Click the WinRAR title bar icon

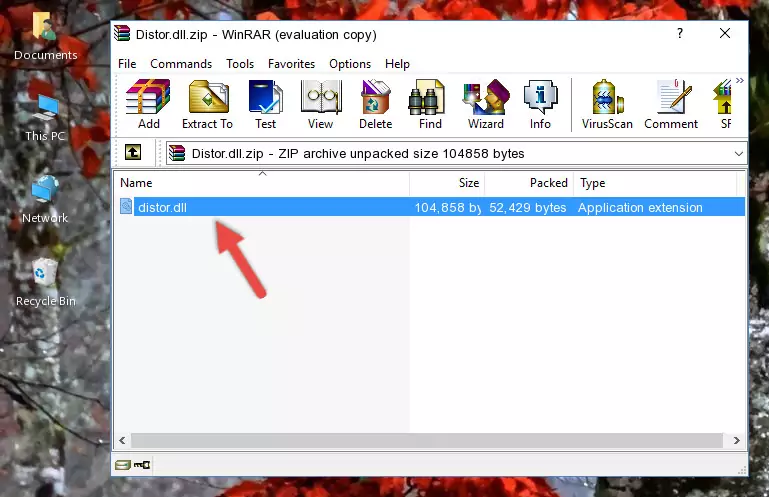123,34
